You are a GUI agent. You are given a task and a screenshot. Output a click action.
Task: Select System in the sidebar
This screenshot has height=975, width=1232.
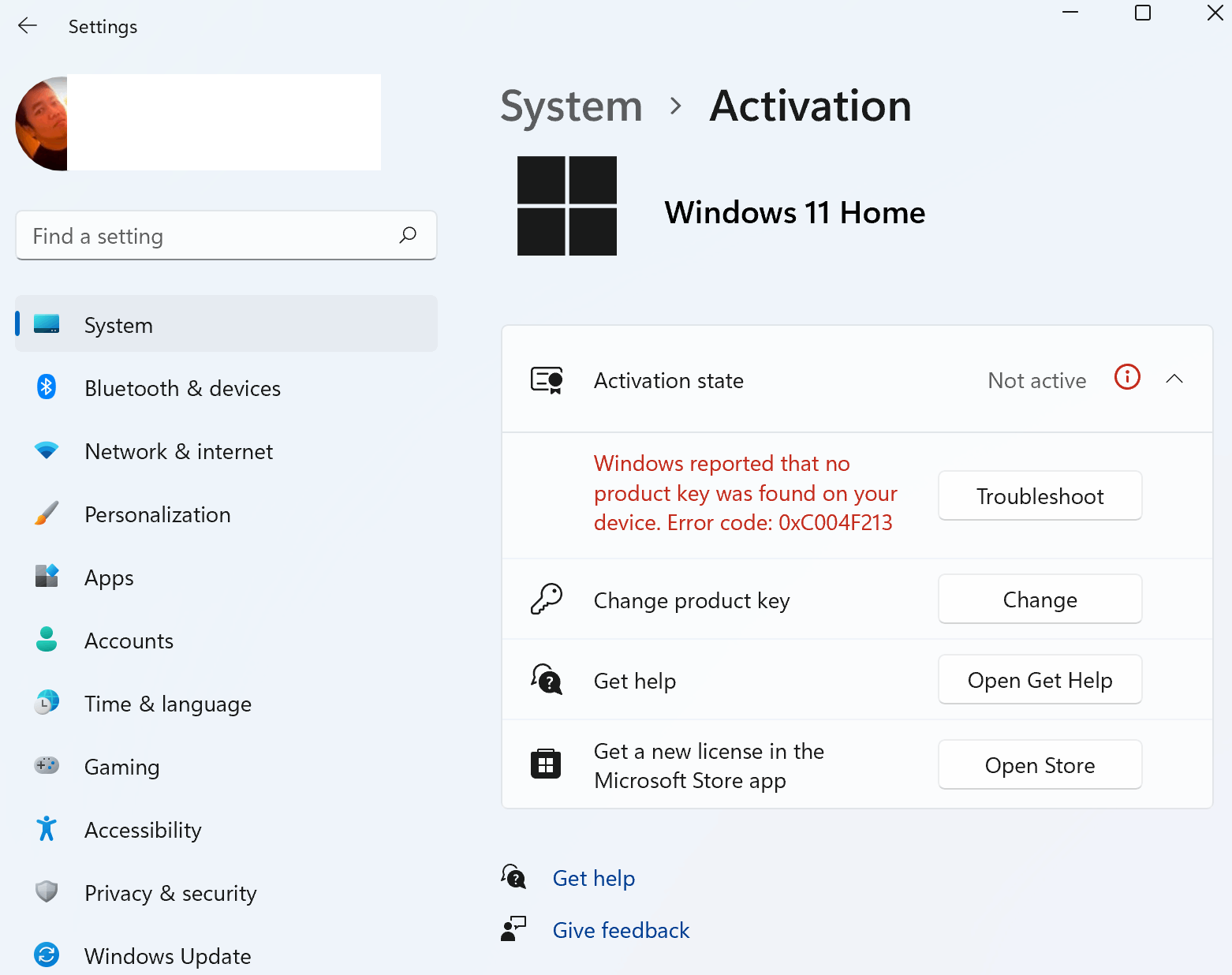tap(226, 324)
